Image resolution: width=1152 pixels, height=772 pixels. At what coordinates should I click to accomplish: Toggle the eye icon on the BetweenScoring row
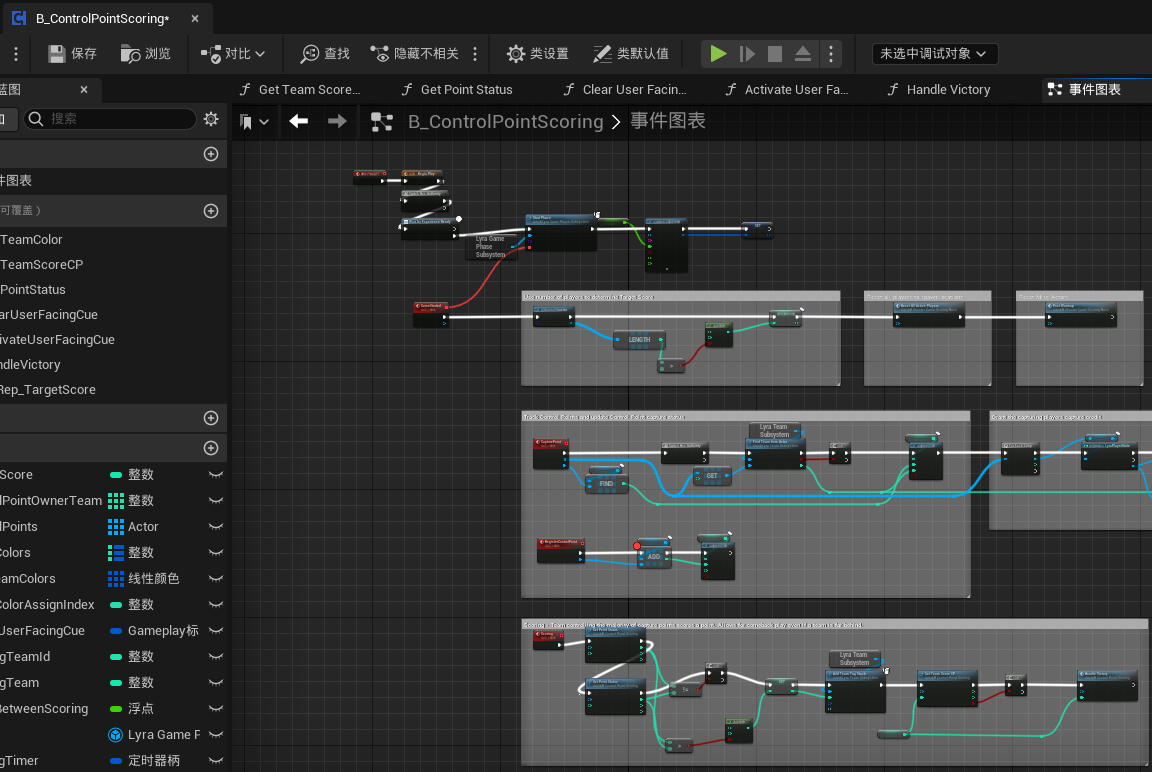(215, 709)
